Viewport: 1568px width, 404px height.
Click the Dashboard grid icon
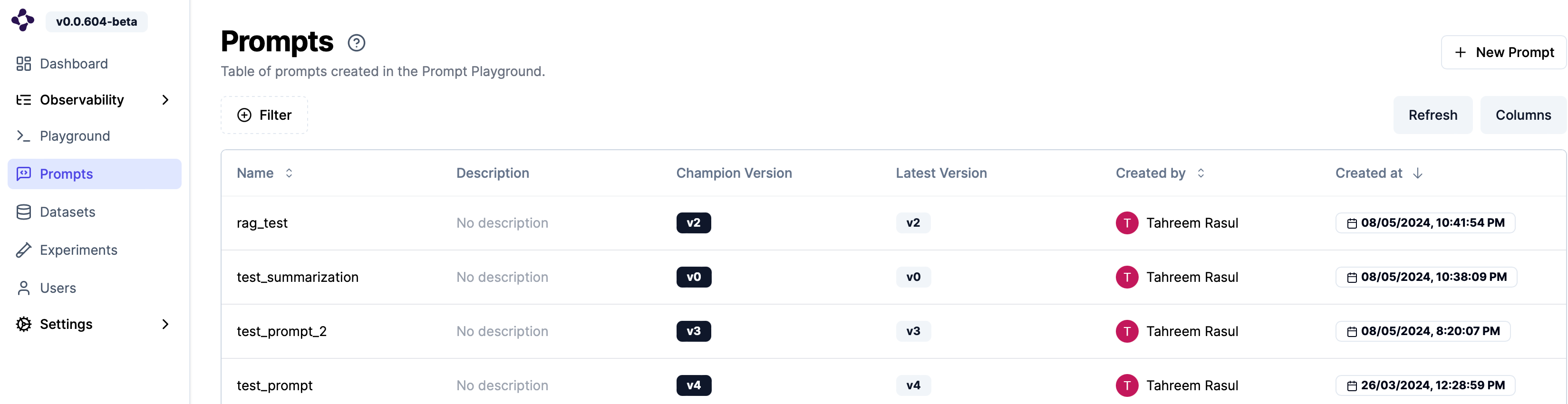24,64
